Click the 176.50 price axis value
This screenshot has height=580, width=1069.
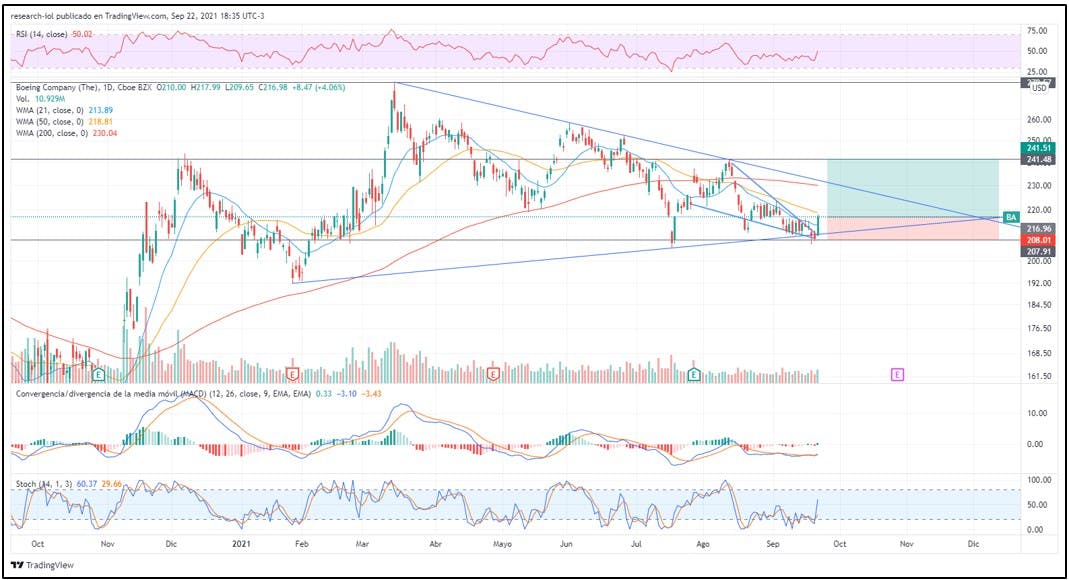point(1039,329)
